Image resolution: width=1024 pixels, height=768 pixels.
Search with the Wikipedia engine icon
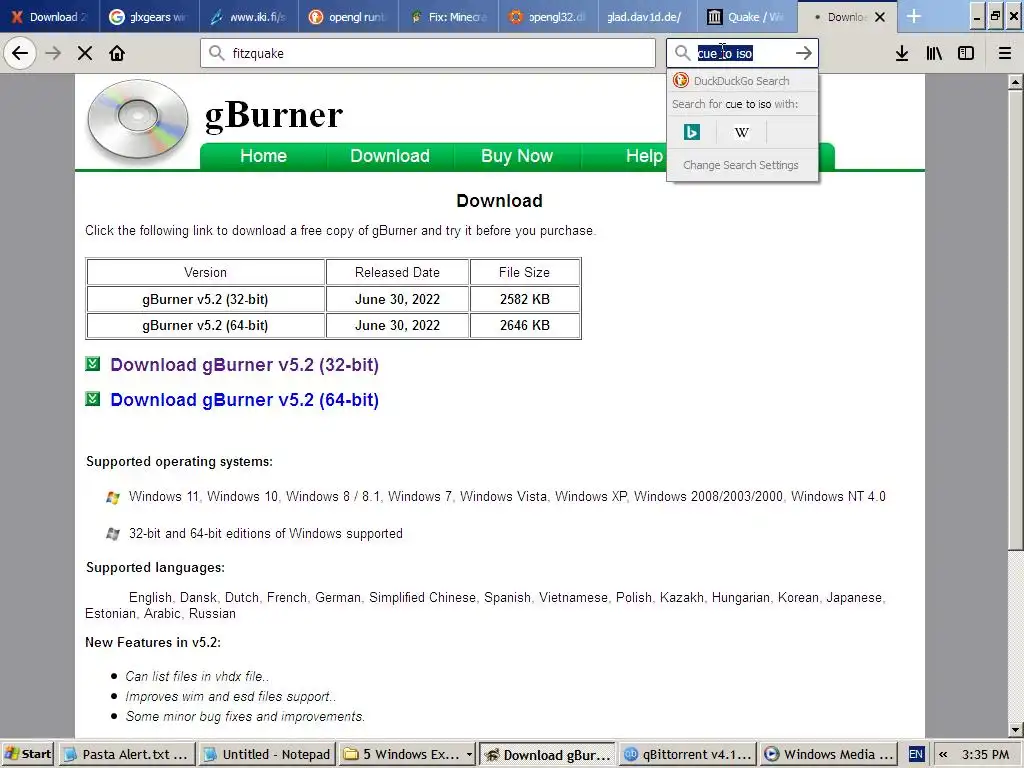[741, 133]
